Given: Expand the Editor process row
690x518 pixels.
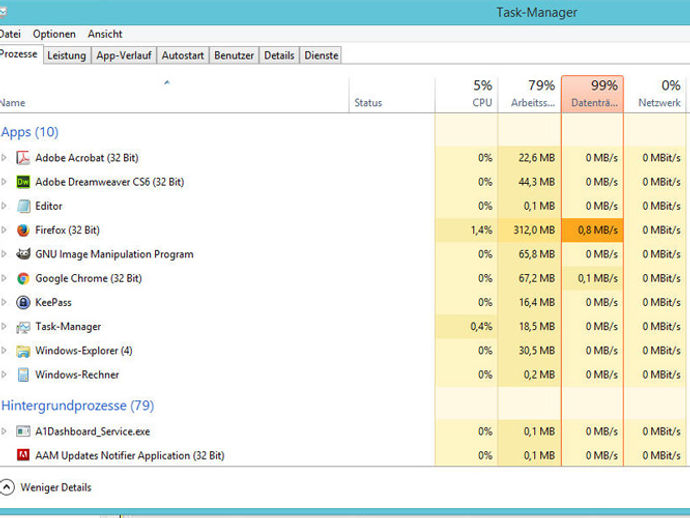Looking at the screenshot, I should [4, 206].
